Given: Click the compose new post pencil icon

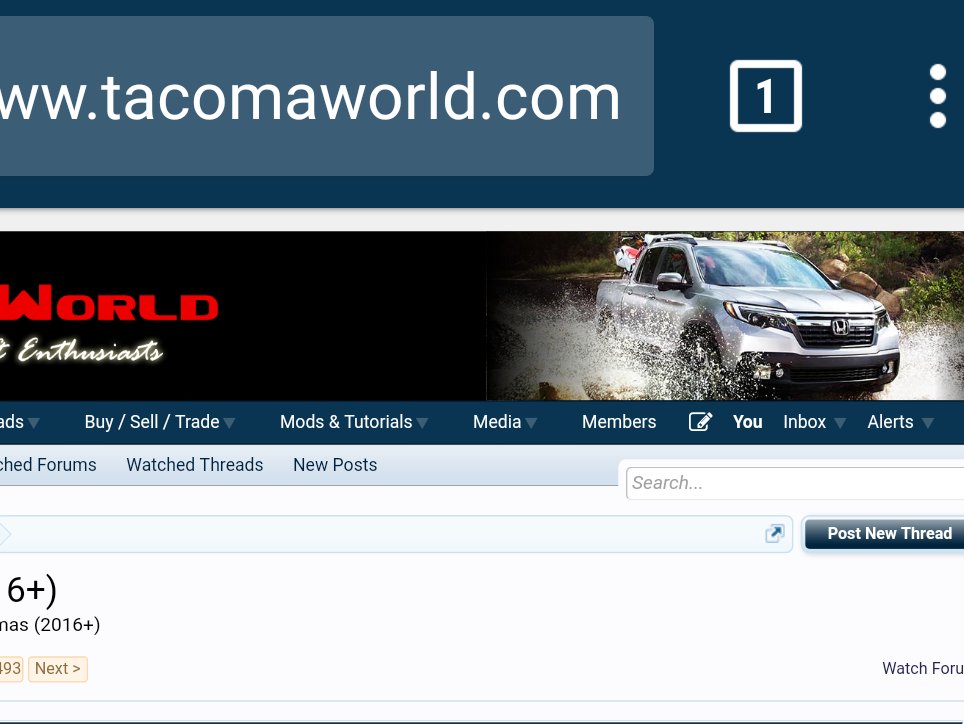Looking at the screenshot, I should (x=700, y=422).
